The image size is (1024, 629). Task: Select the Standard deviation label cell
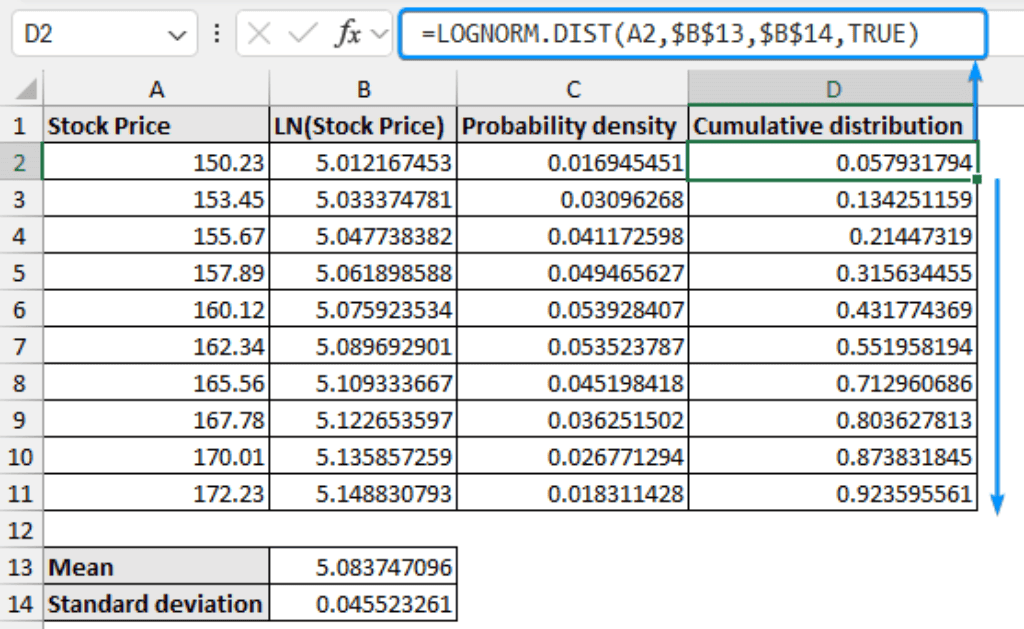(155, 603)
